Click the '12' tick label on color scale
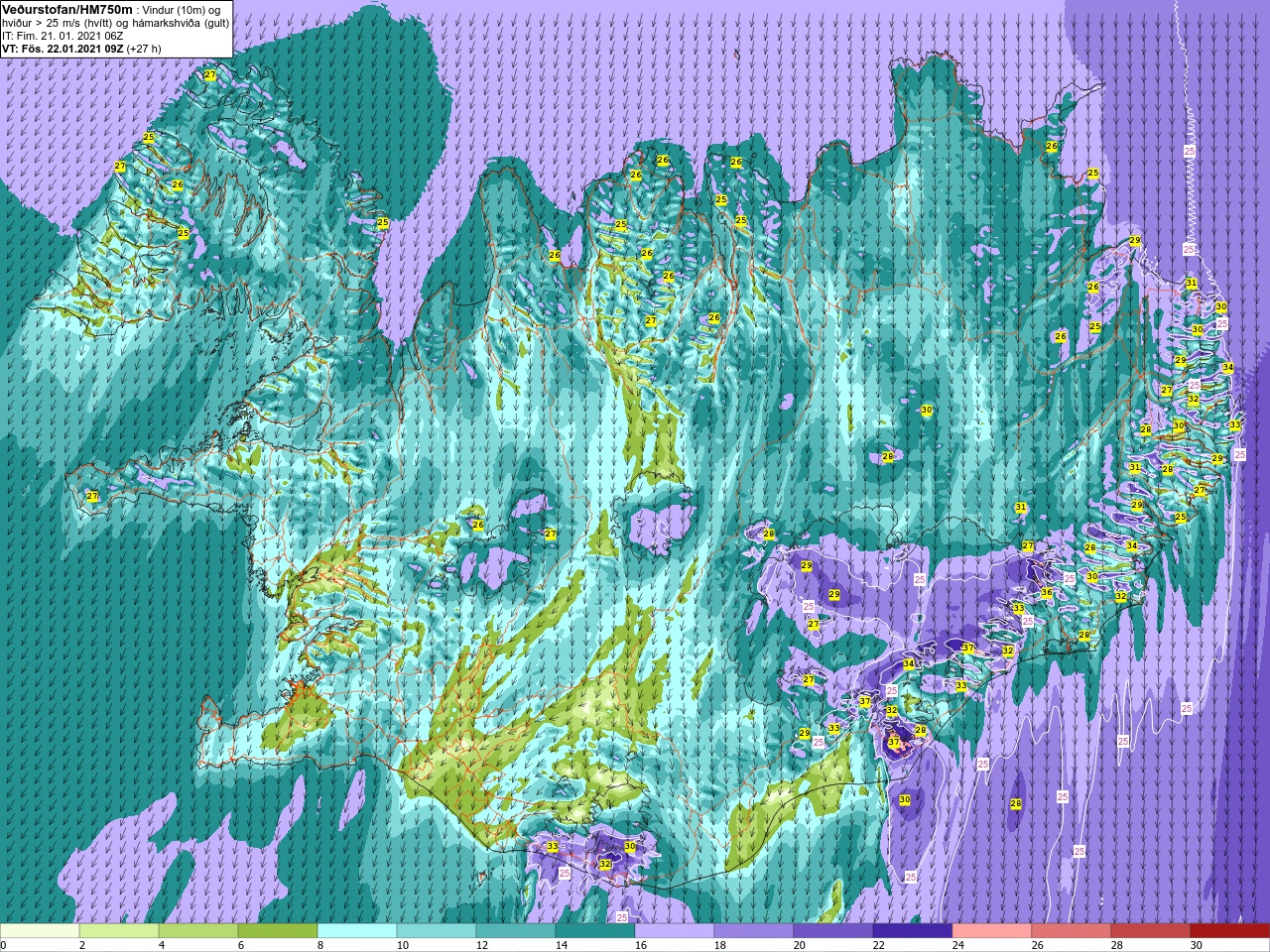The image size is (1270, 952). 482,945
